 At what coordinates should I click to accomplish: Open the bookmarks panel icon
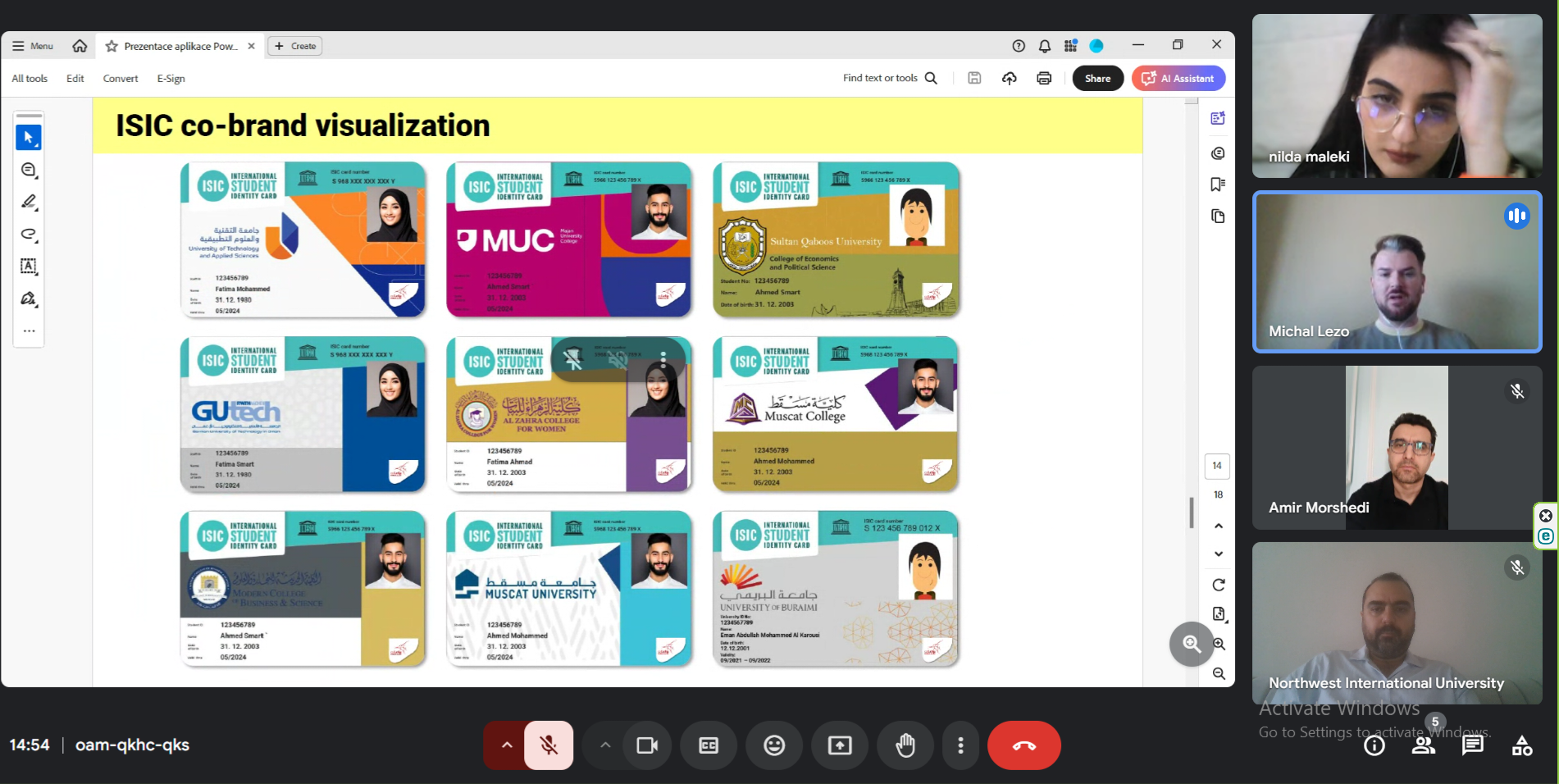coord(1218,185)
